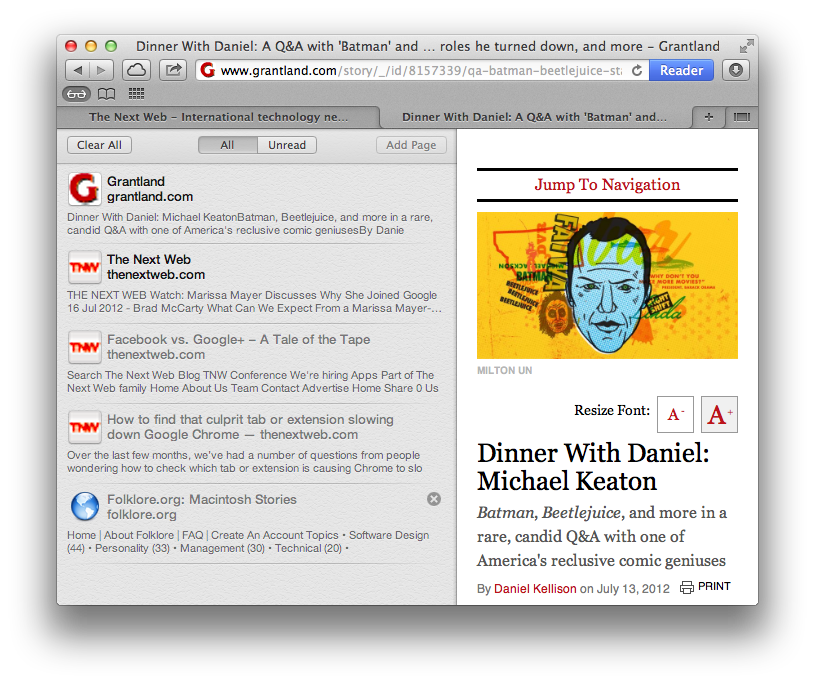
Task: Open Top Sites grid icon
Action: pyautogui.click(x=136, y=94)
